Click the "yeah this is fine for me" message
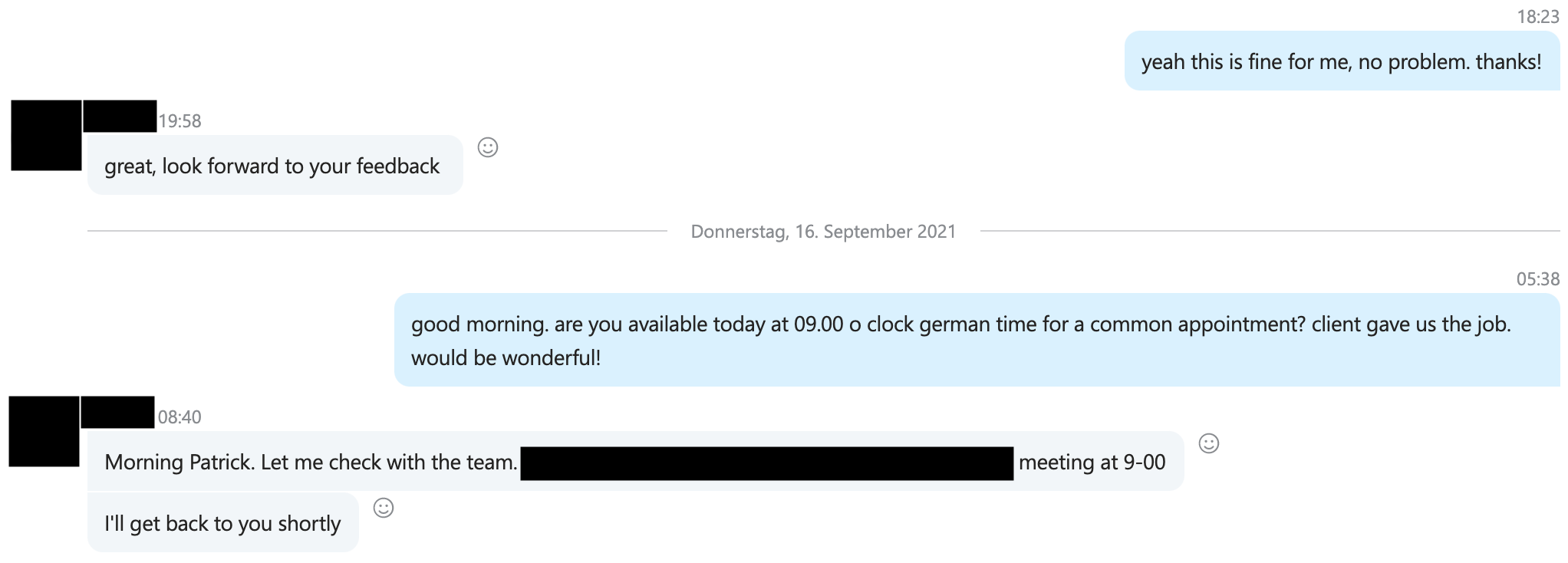The width and height of the screenshot is (1568, 563). pos(1340,62)
